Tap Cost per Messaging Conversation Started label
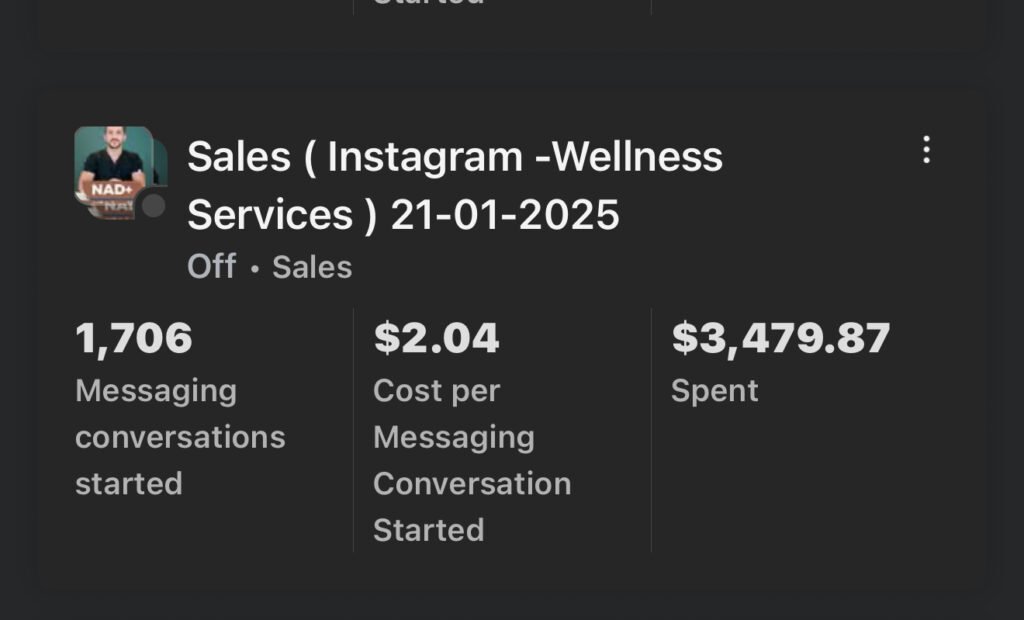 (x=471, y=460)
